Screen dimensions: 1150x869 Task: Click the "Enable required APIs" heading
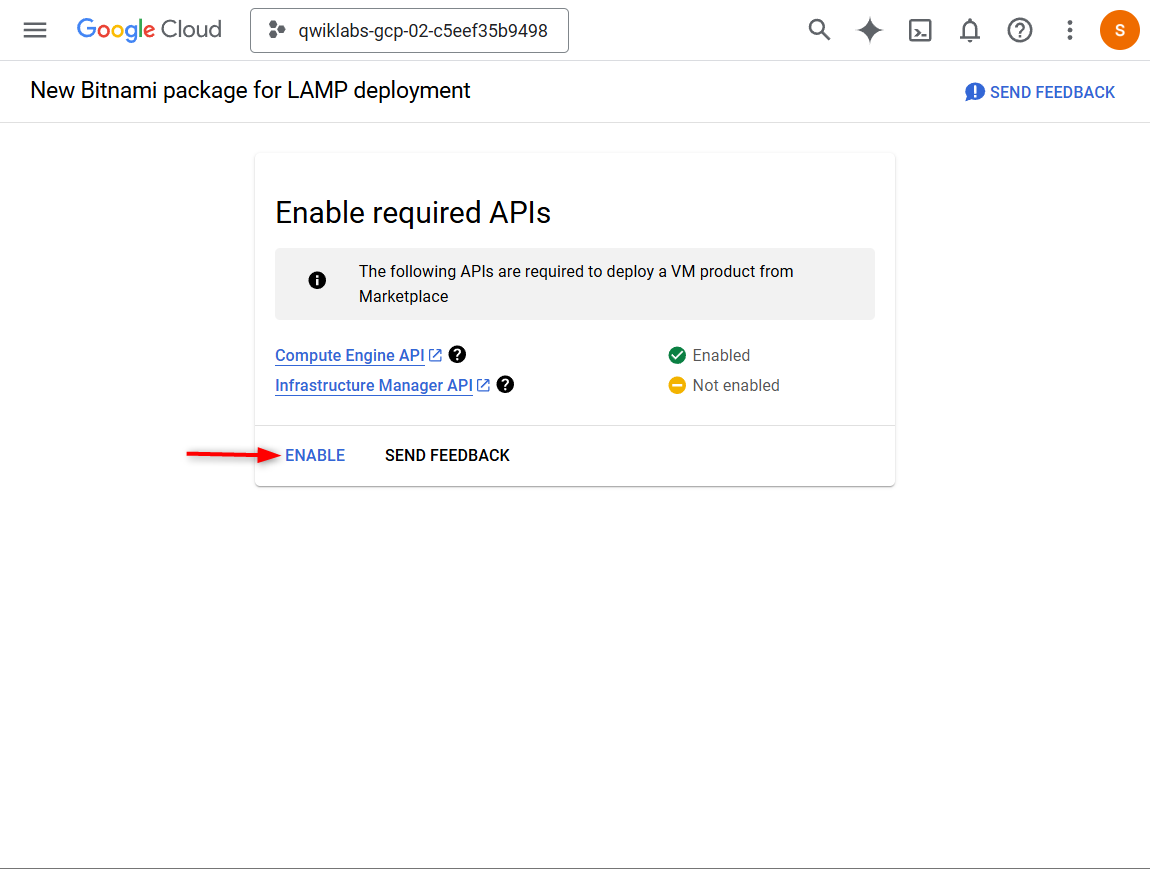[413, 213]
